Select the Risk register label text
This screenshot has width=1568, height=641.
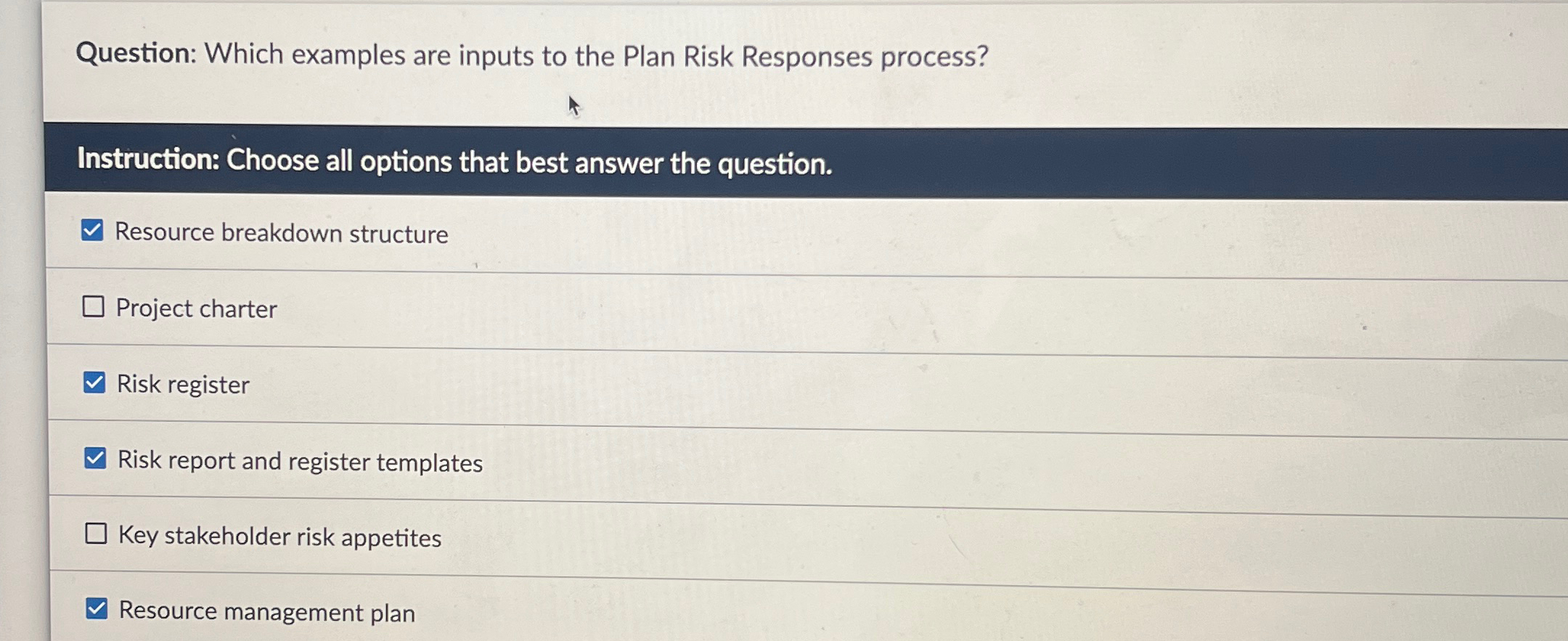[182, 383]
